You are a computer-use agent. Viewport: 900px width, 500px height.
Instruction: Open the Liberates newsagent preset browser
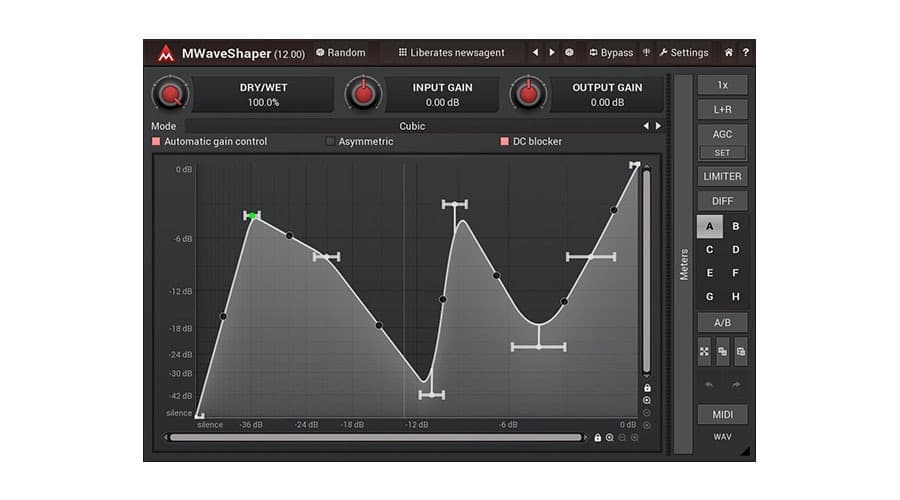[451, 52]
